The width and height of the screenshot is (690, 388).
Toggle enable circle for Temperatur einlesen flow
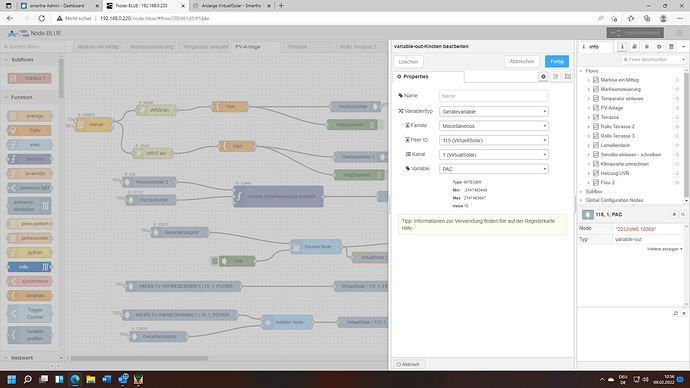click(x=677, y=99)
